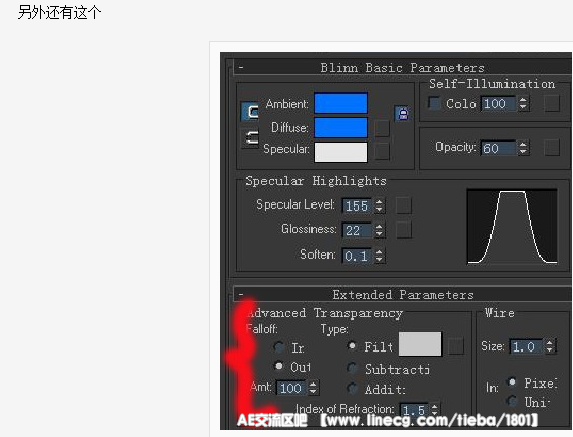Open the Specular Level map slot button
The width and height of the screenshot is (573, 437).
coord(404,205)
